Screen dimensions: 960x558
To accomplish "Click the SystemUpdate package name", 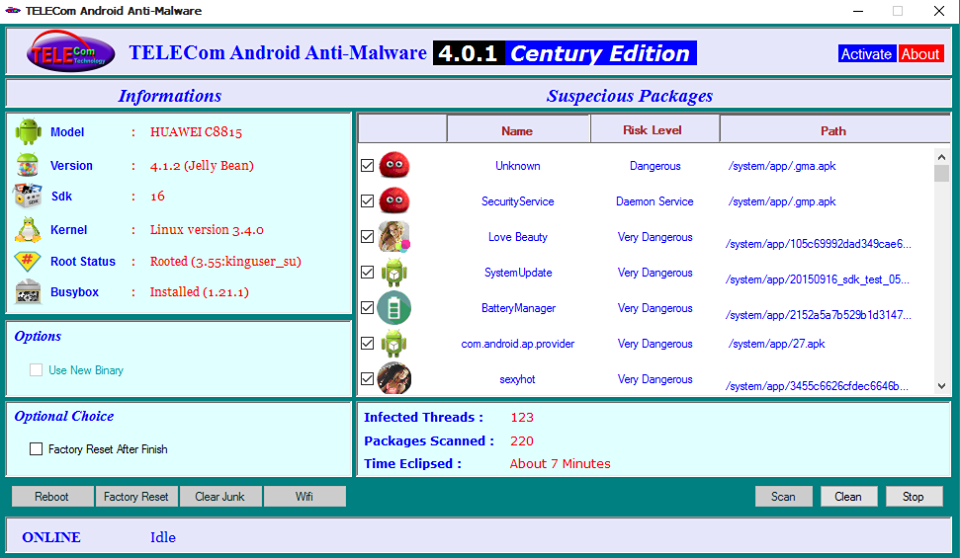I will click(518, 273).
